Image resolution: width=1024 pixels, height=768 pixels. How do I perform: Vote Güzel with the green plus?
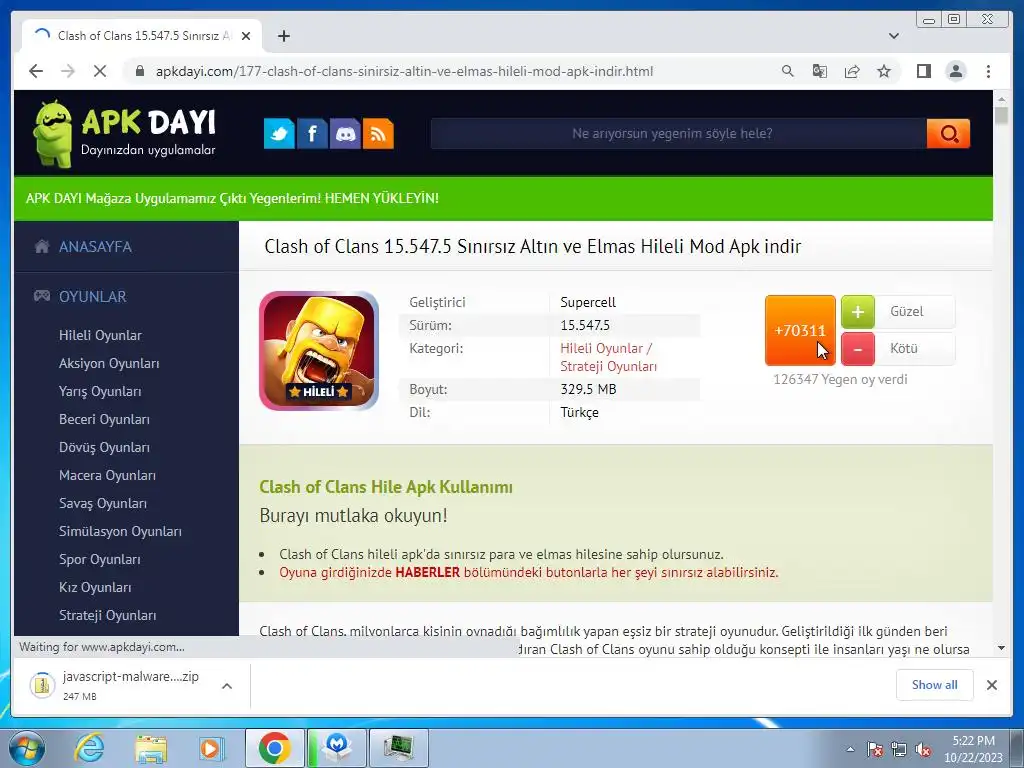857,312
